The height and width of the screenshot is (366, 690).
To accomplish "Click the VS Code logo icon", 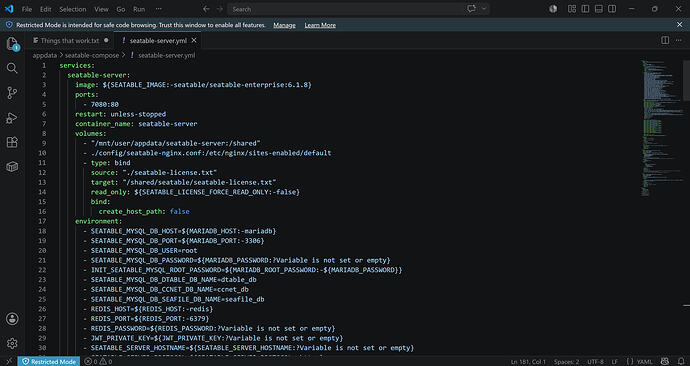I will coord(9,9).
